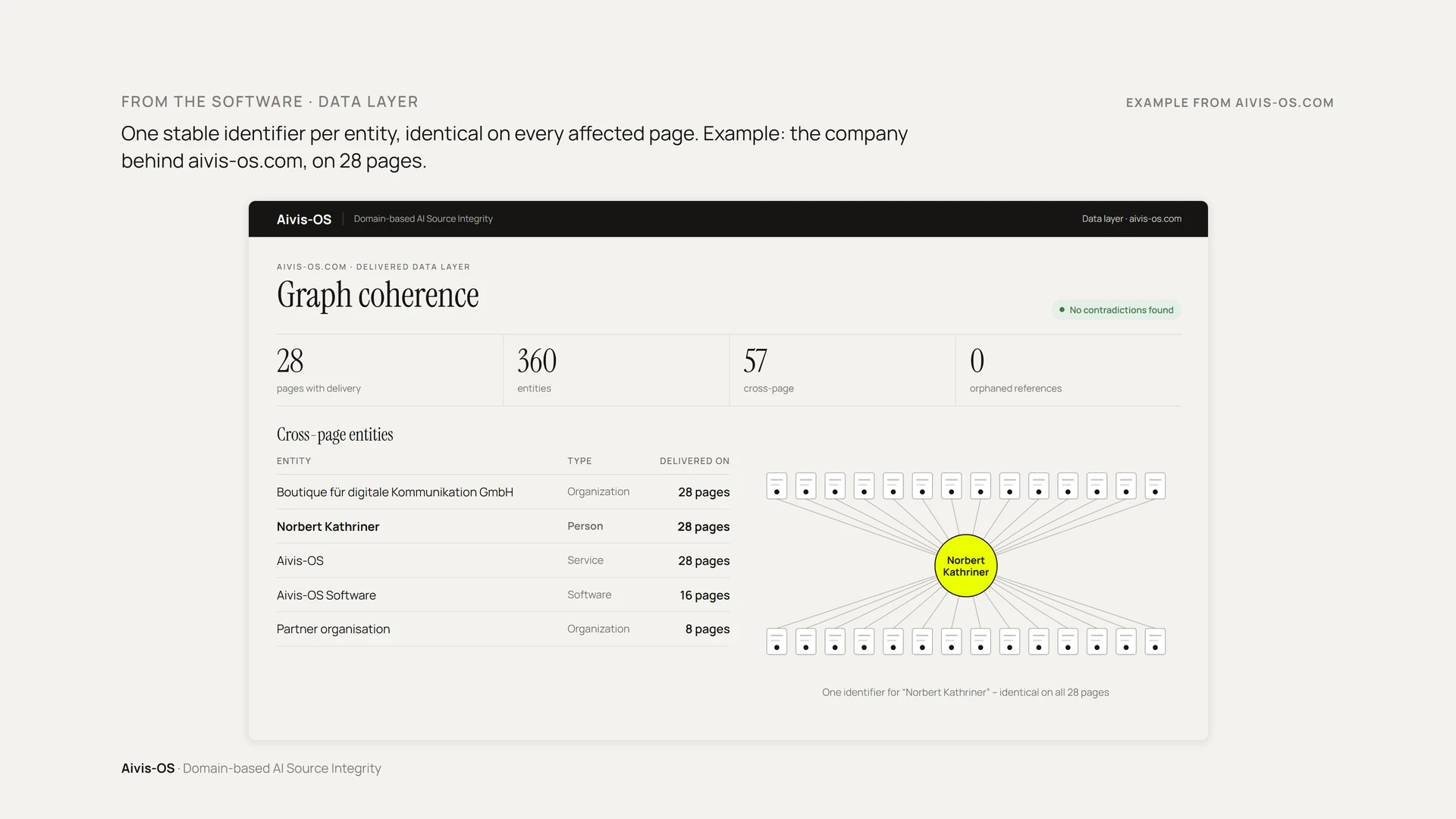Viewport: 1456px width, 819px height.
Task: Select the 'Norbert Kathriner' entity in the table
Action: pyautogui.click(x=328, y=527)
